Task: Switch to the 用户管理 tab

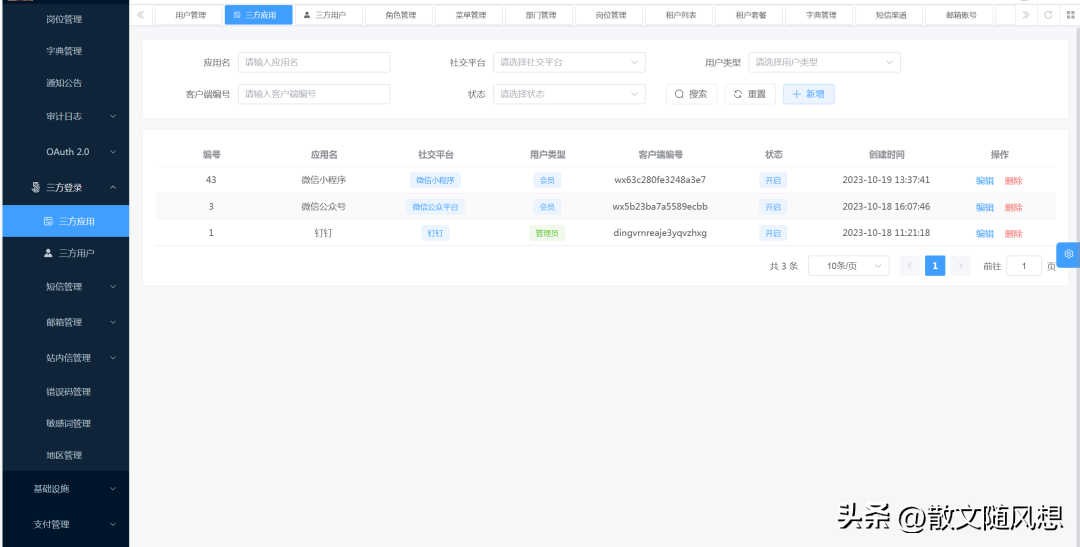Action: click(x=190, y=15)
